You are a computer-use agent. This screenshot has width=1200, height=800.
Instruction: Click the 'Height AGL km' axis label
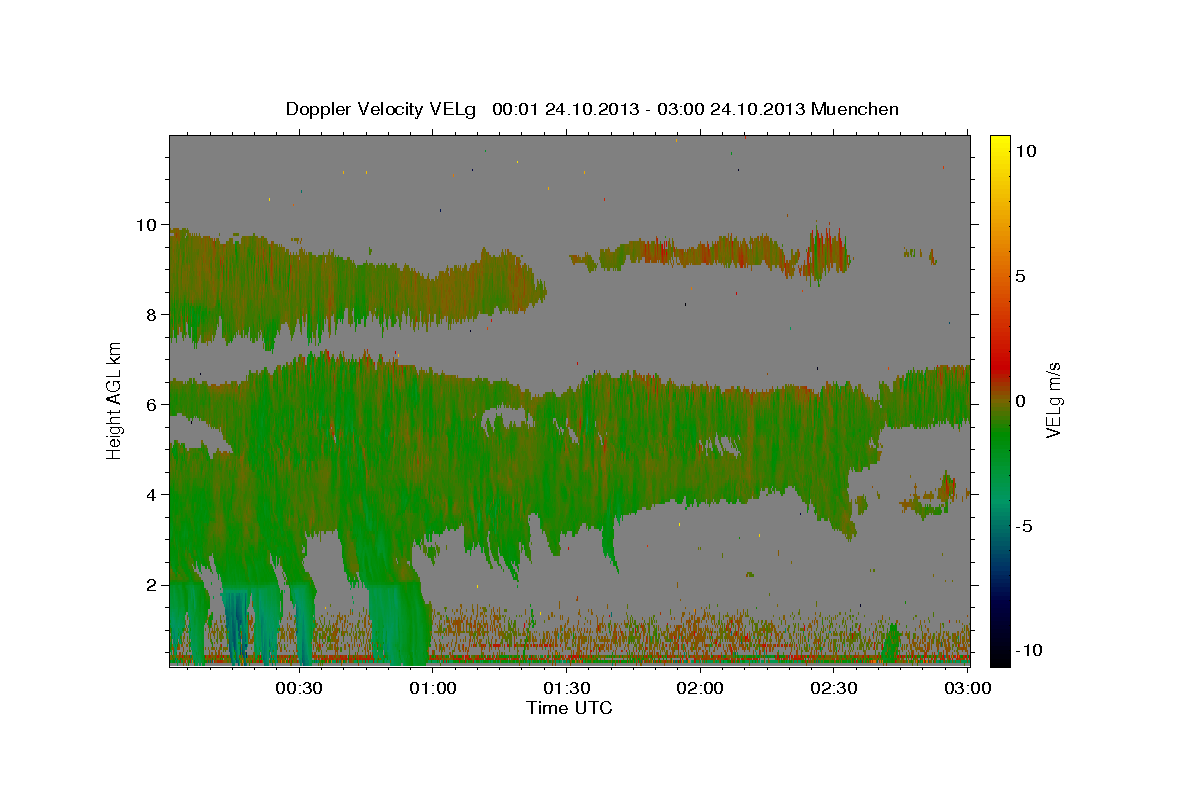115,400
